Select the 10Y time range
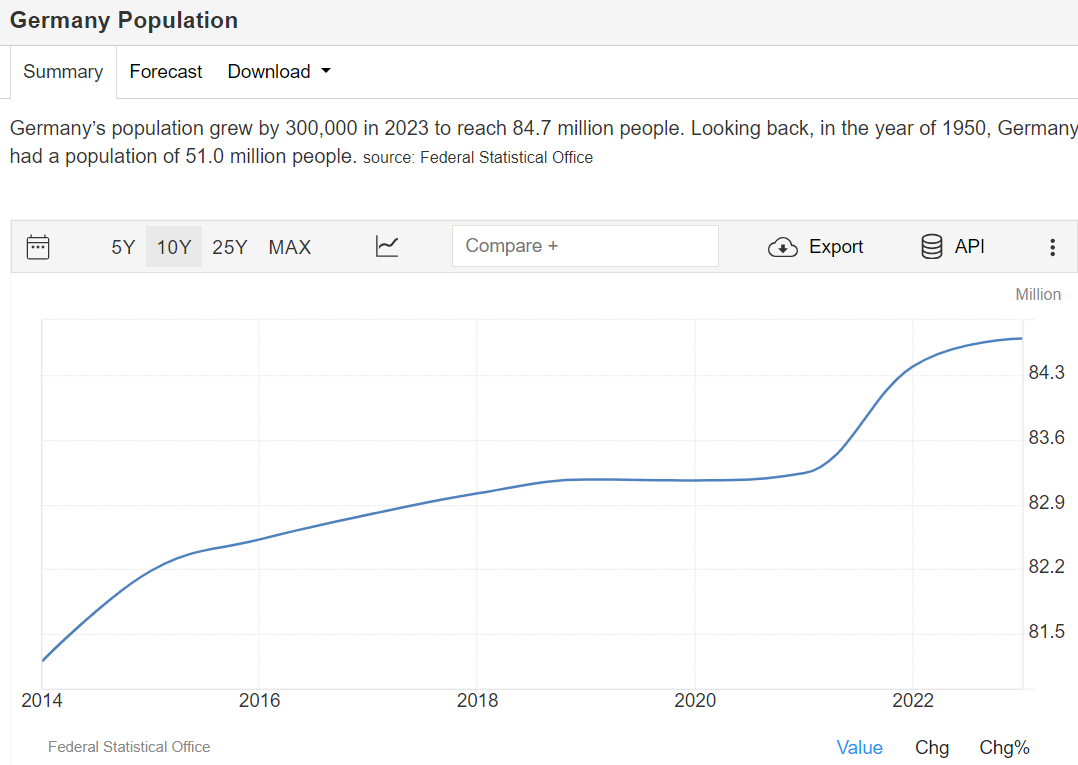 point(174,247)
